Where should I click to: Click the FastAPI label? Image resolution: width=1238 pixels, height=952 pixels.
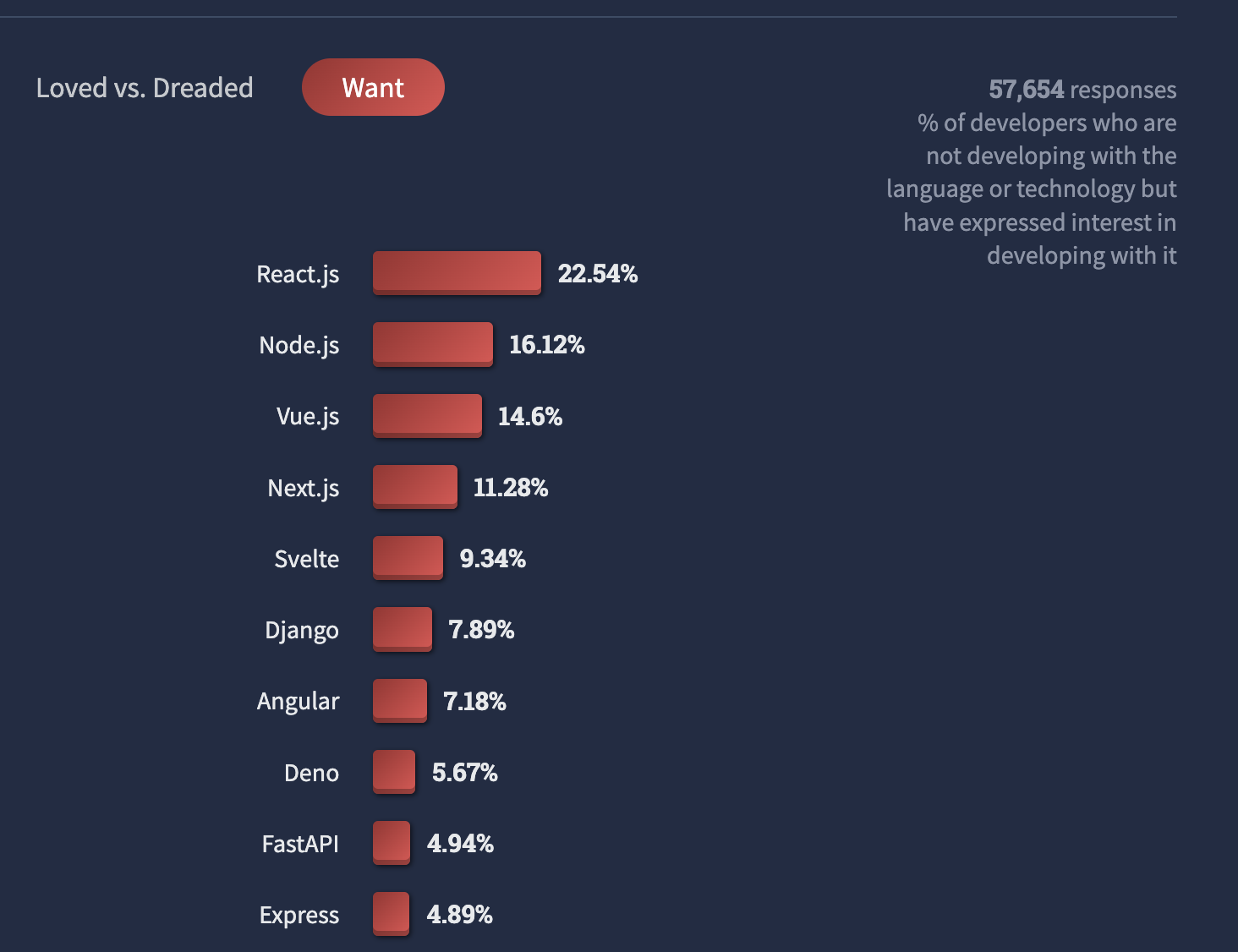300,844
